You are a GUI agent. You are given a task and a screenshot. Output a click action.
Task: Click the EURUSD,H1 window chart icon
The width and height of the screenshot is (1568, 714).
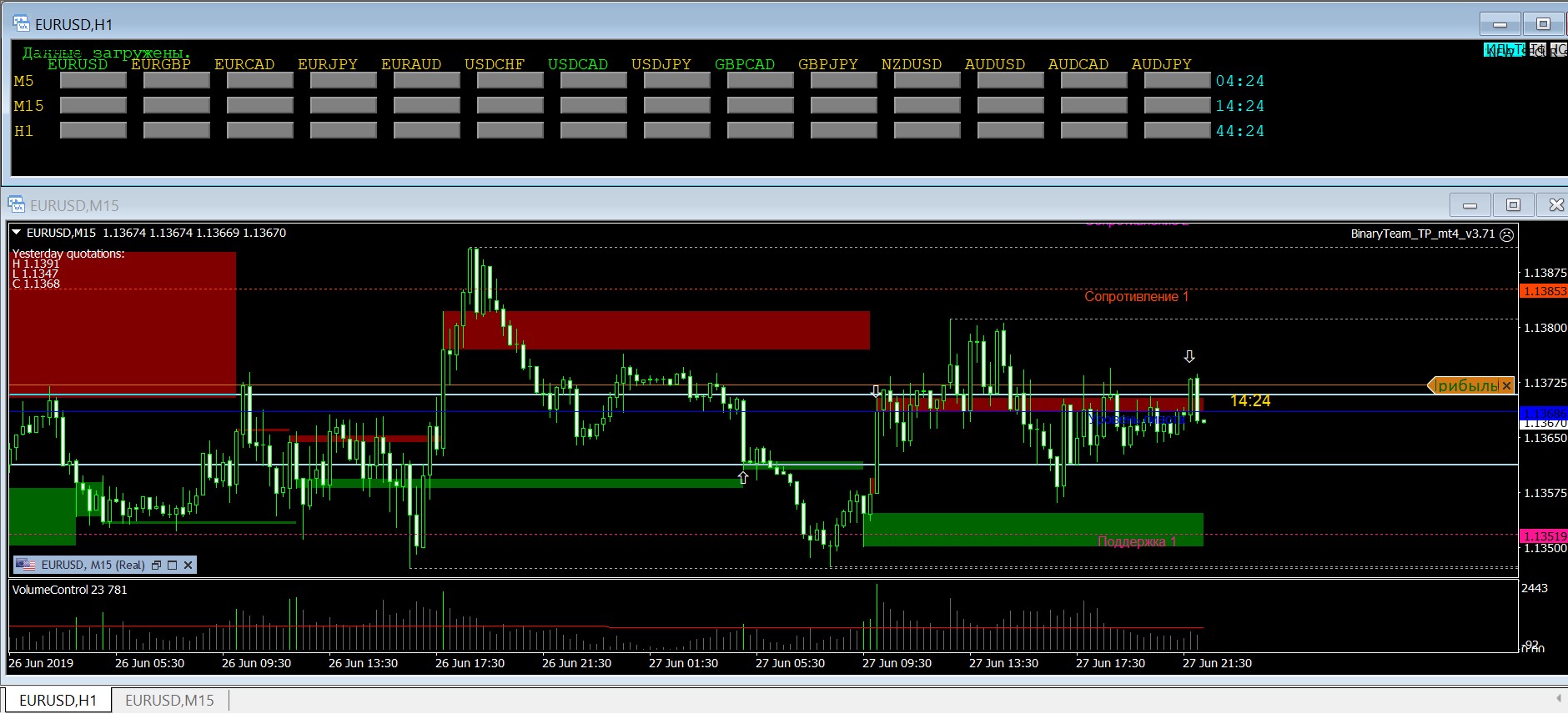(x=21, y=24)
